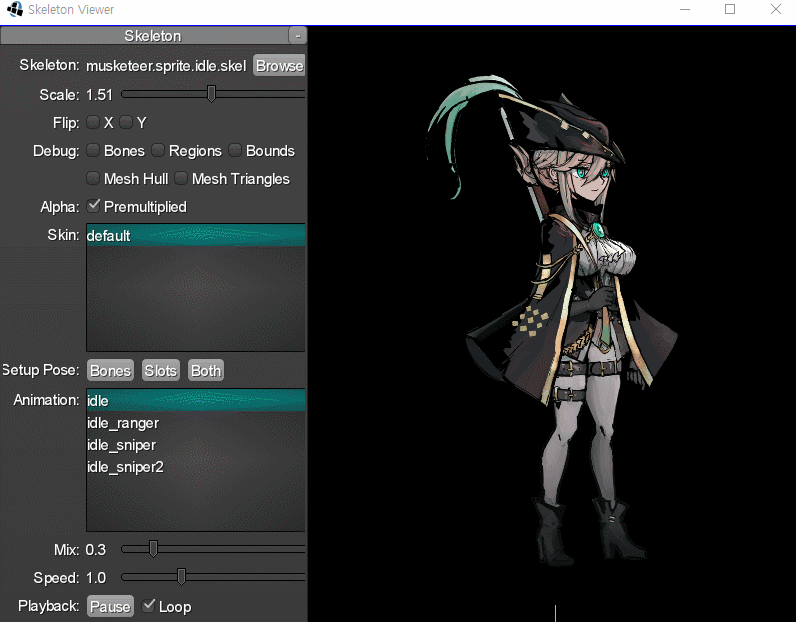796x622 pixels.
Task: Click the Mix slider handle
Action: [x=153, y=549]
